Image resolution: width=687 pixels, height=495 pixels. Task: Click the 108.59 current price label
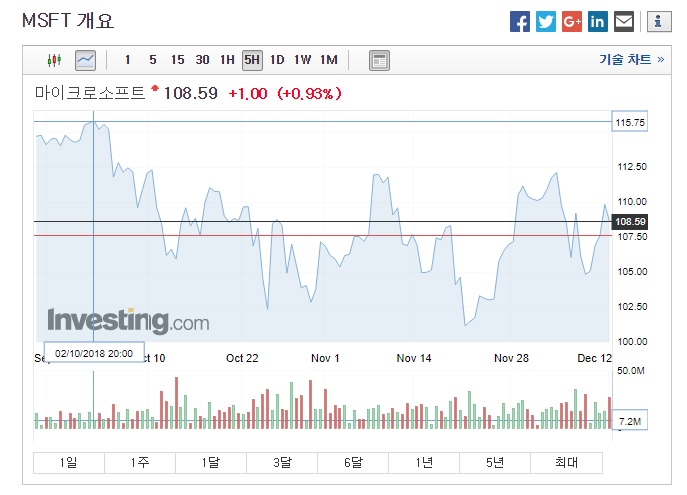click(630, 222)
